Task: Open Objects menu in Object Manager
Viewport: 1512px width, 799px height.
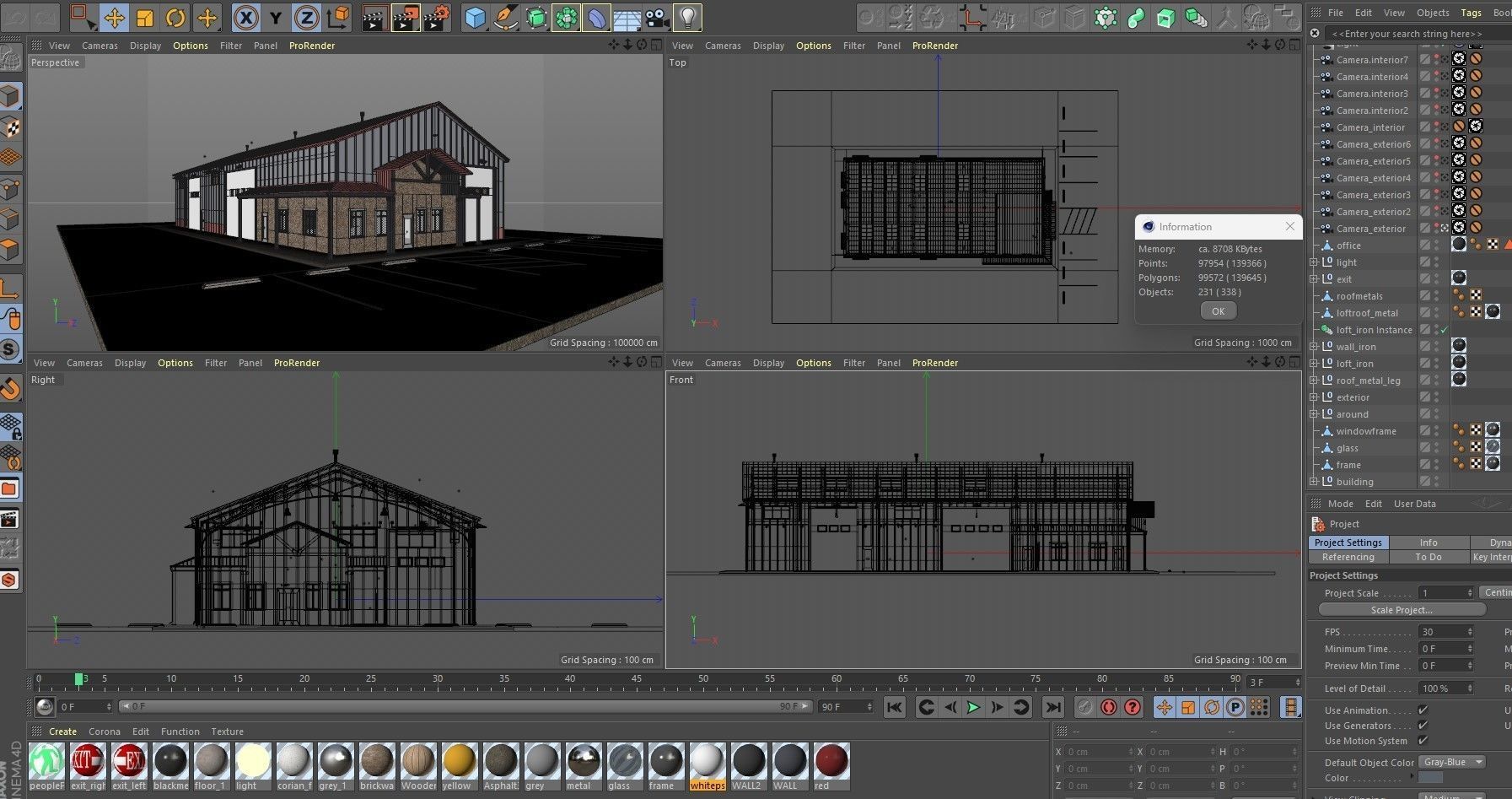Action: (x=1433, y=13)
